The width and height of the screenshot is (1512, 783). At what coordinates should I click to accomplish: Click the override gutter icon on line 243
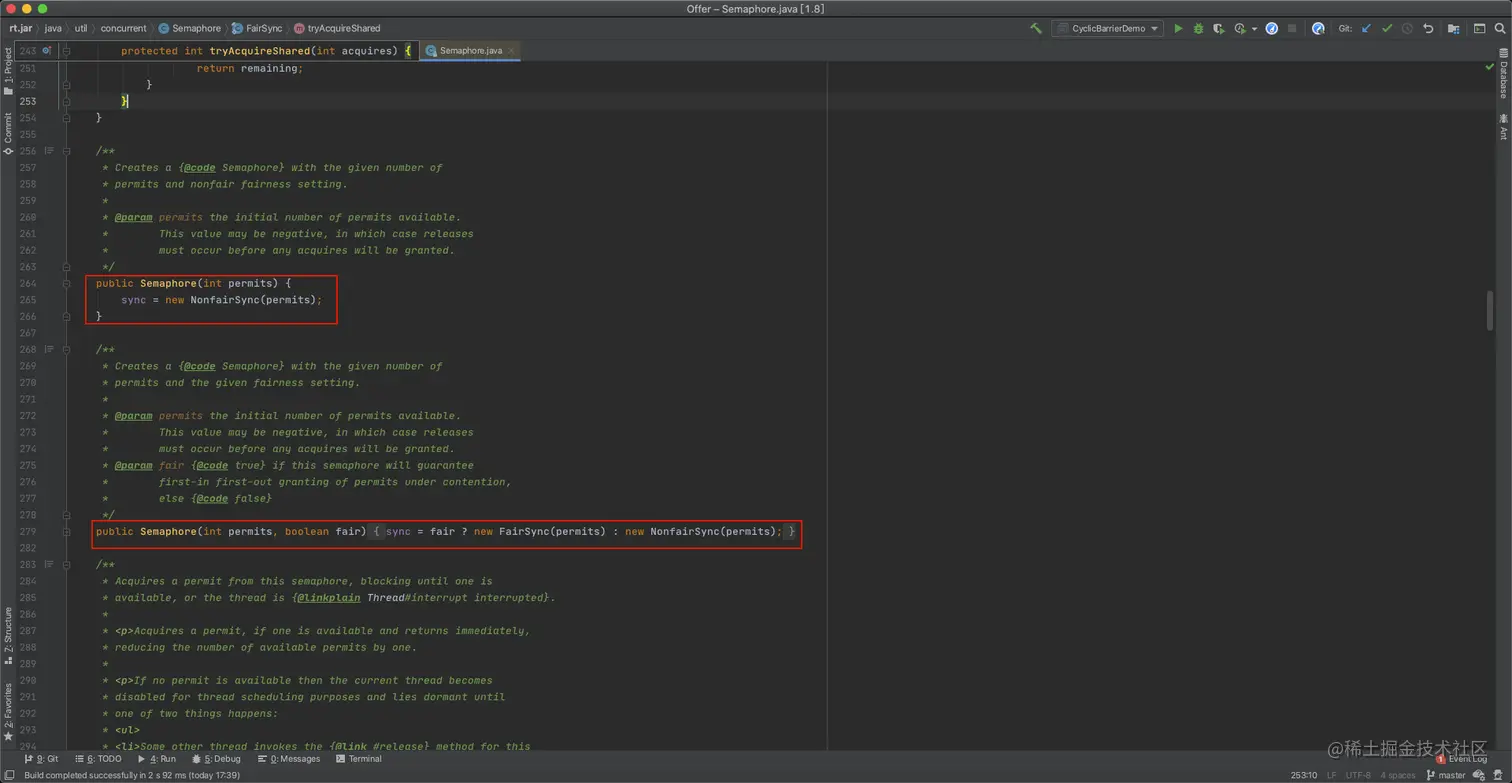[46, 50]
